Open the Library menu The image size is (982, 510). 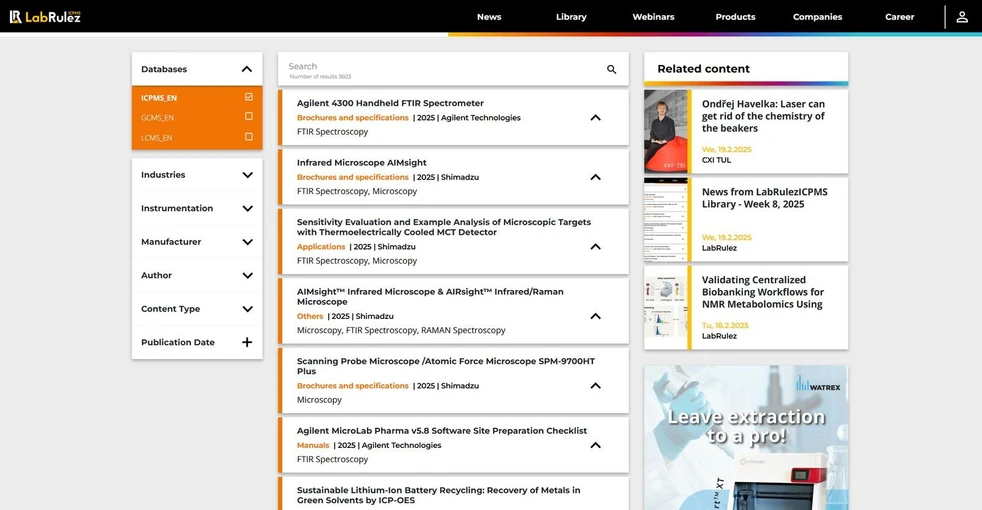(571, 17)
